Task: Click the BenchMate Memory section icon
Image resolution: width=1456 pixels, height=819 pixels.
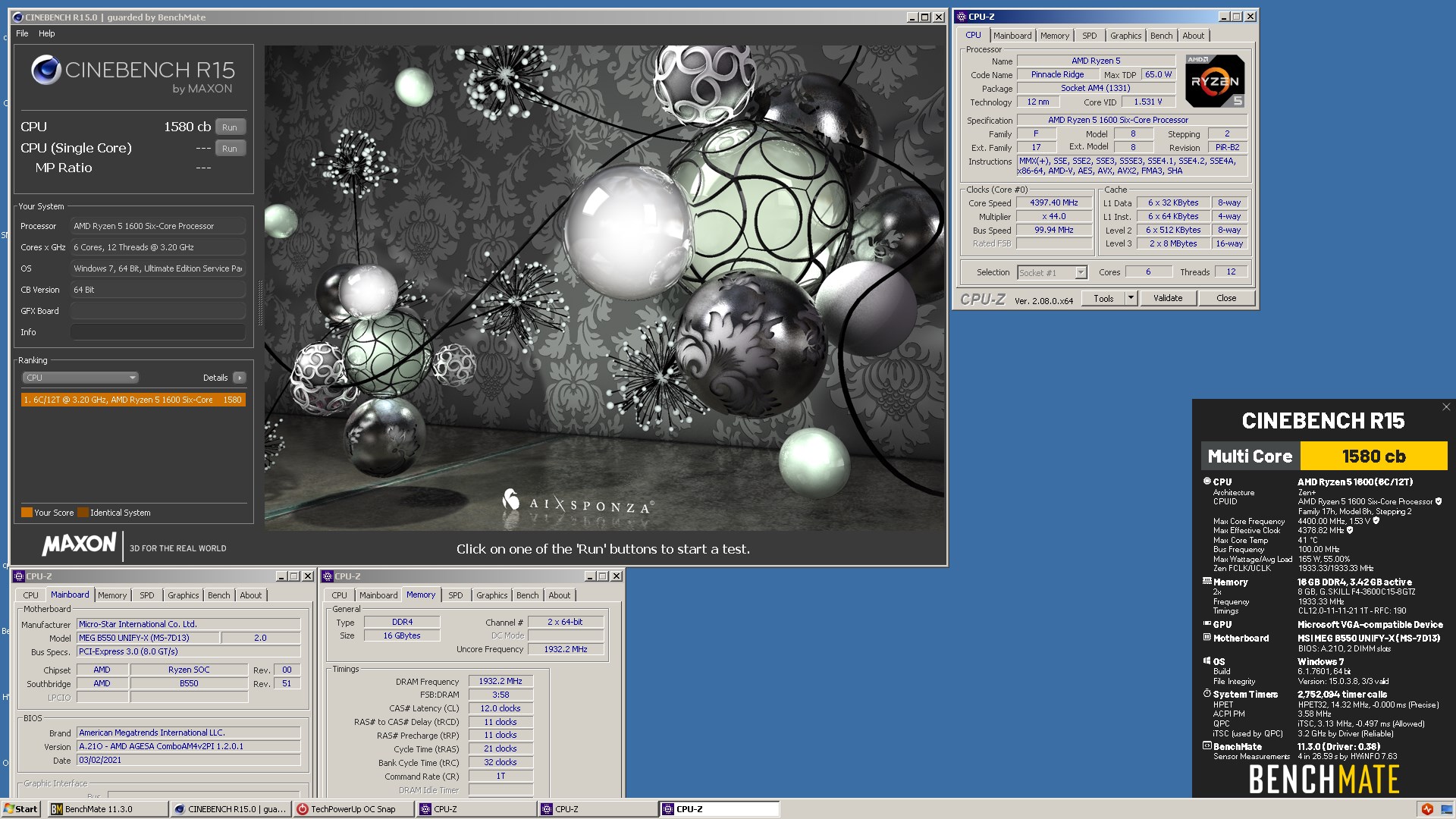Action: point(1207,582)
